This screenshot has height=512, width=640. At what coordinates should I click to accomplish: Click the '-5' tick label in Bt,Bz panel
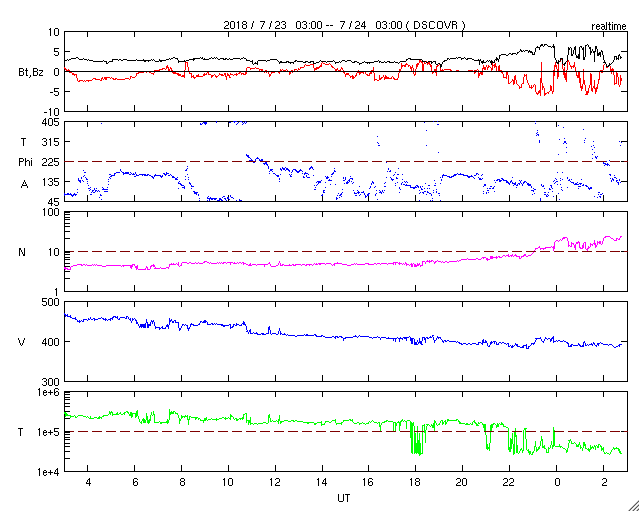click(55, 92)
